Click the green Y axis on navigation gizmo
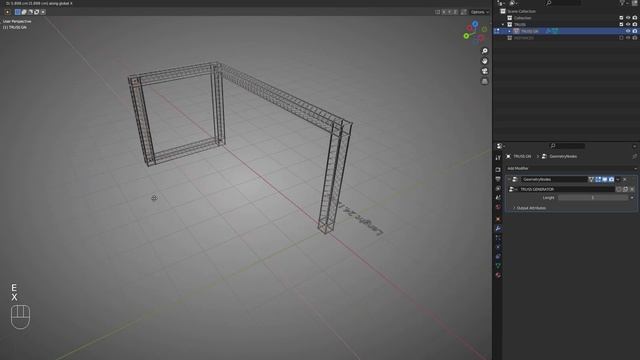Screen dimensions: 640x360 click(x=466, y=36)
